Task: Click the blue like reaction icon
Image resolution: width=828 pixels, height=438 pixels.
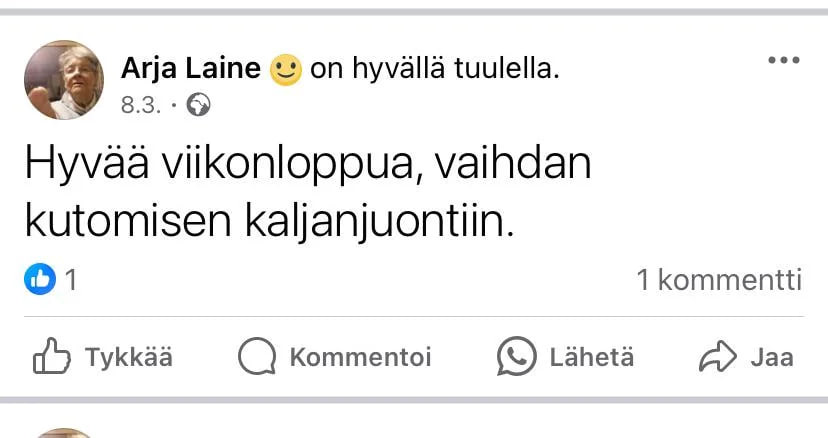Action: point(39,280)
